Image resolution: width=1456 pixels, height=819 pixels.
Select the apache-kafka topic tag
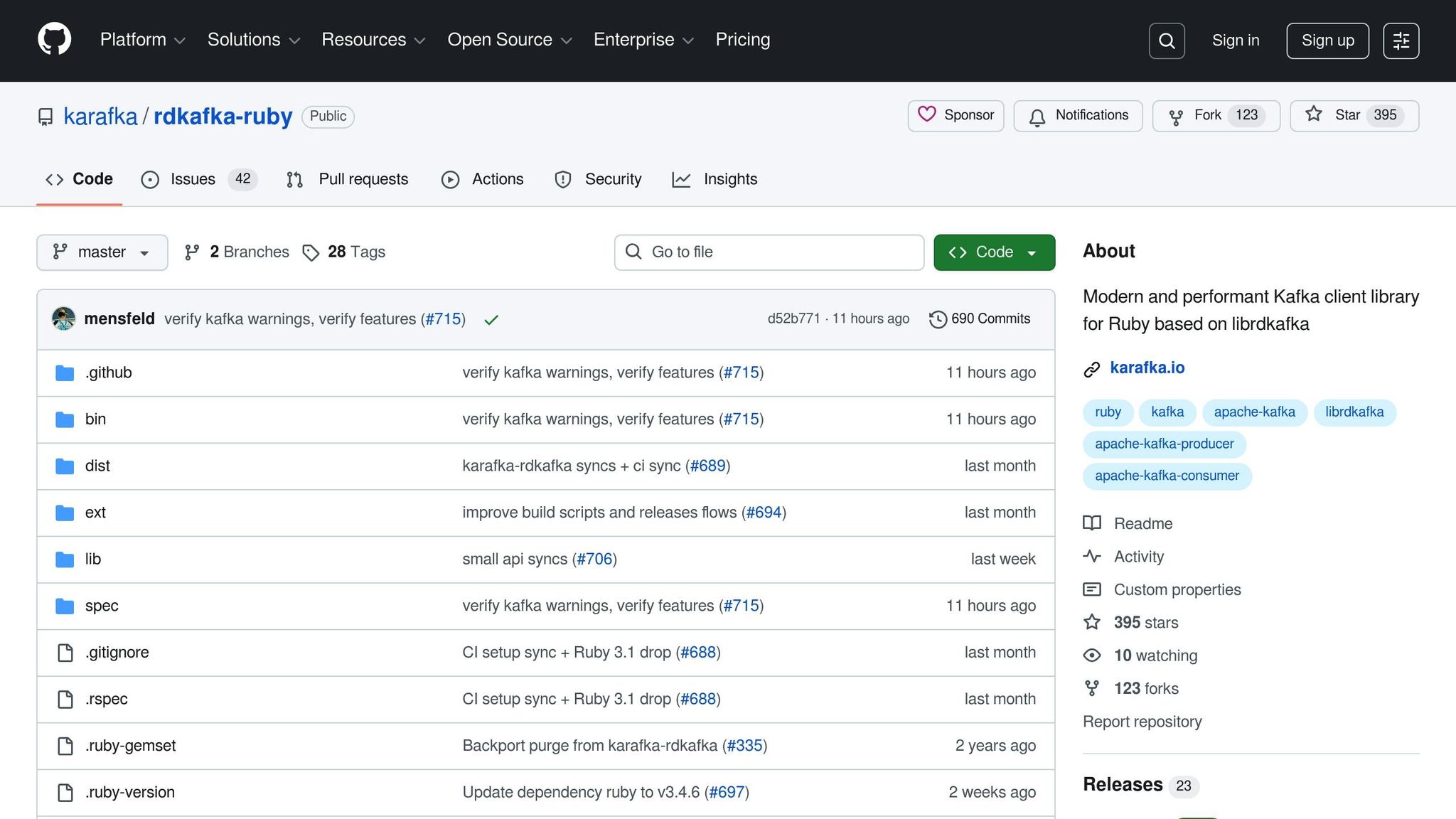click(1254, 412)
